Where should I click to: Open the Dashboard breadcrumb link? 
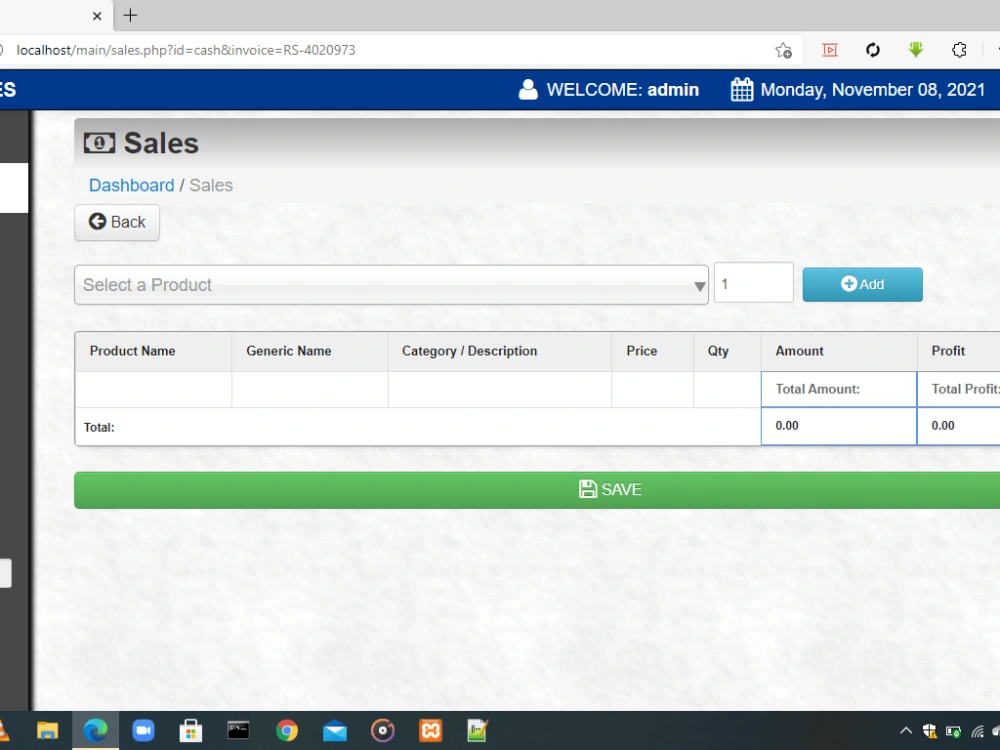tap(131, 186)
